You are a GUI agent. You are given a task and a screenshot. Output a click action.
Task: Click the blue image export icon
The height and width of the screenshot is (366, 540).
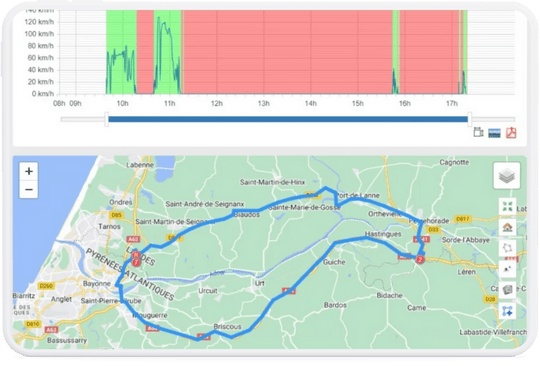(x=494, y=133)
